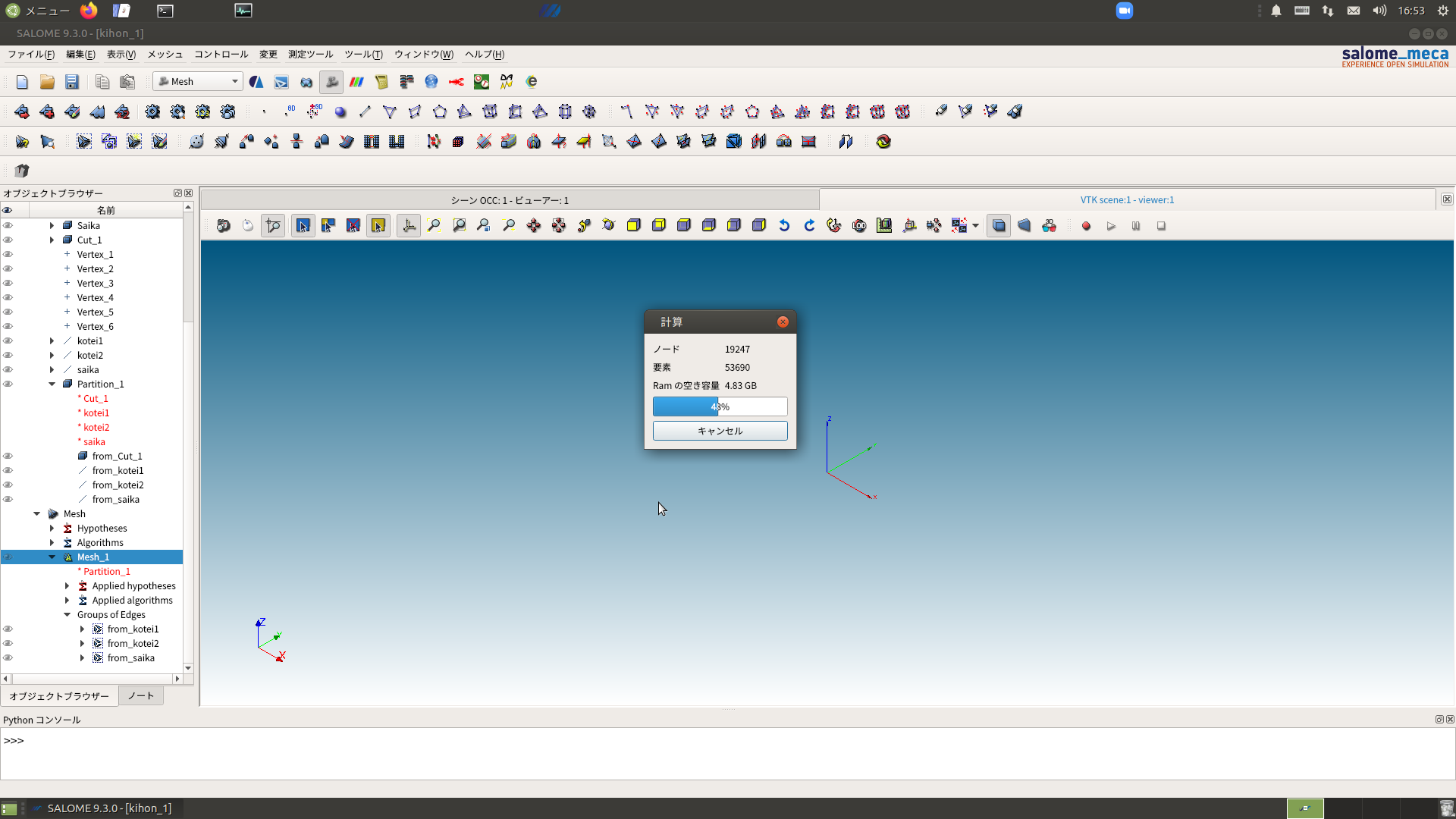Toggle visibility eye for Saika
This screenshot has height=819, width=1456.
pyautogui.click(x=8, y=226)
